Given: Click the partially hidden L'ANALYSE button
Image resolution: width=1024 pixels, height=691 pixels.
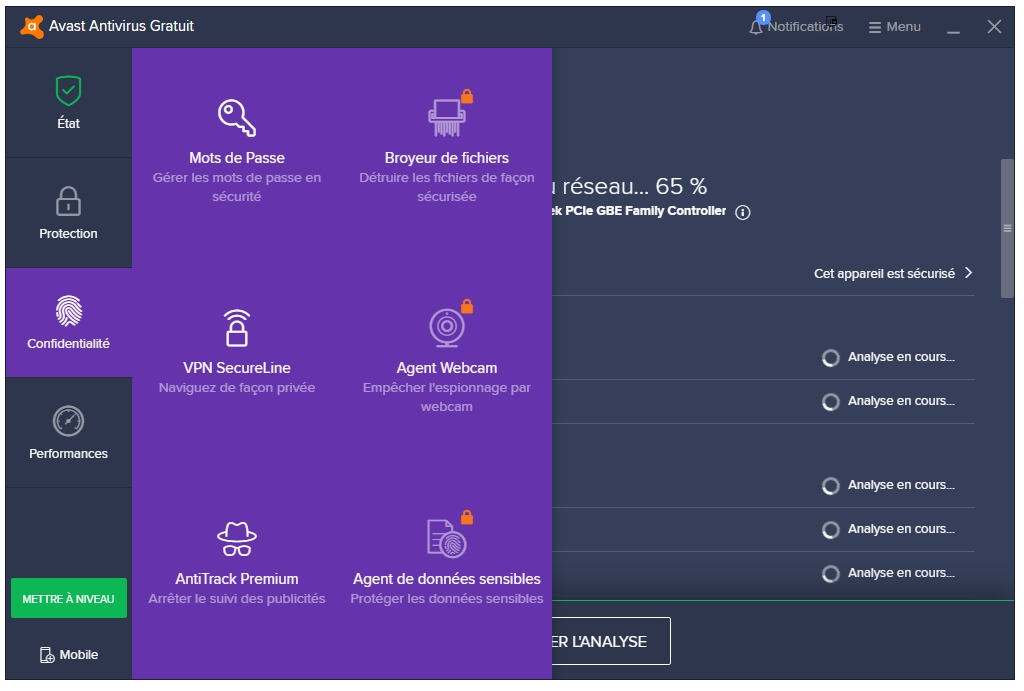Looking at the screenshot, I should 610,641.
